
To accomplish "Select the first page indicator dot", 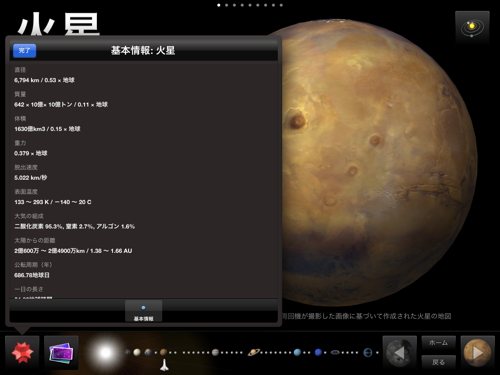I will 219,5.
